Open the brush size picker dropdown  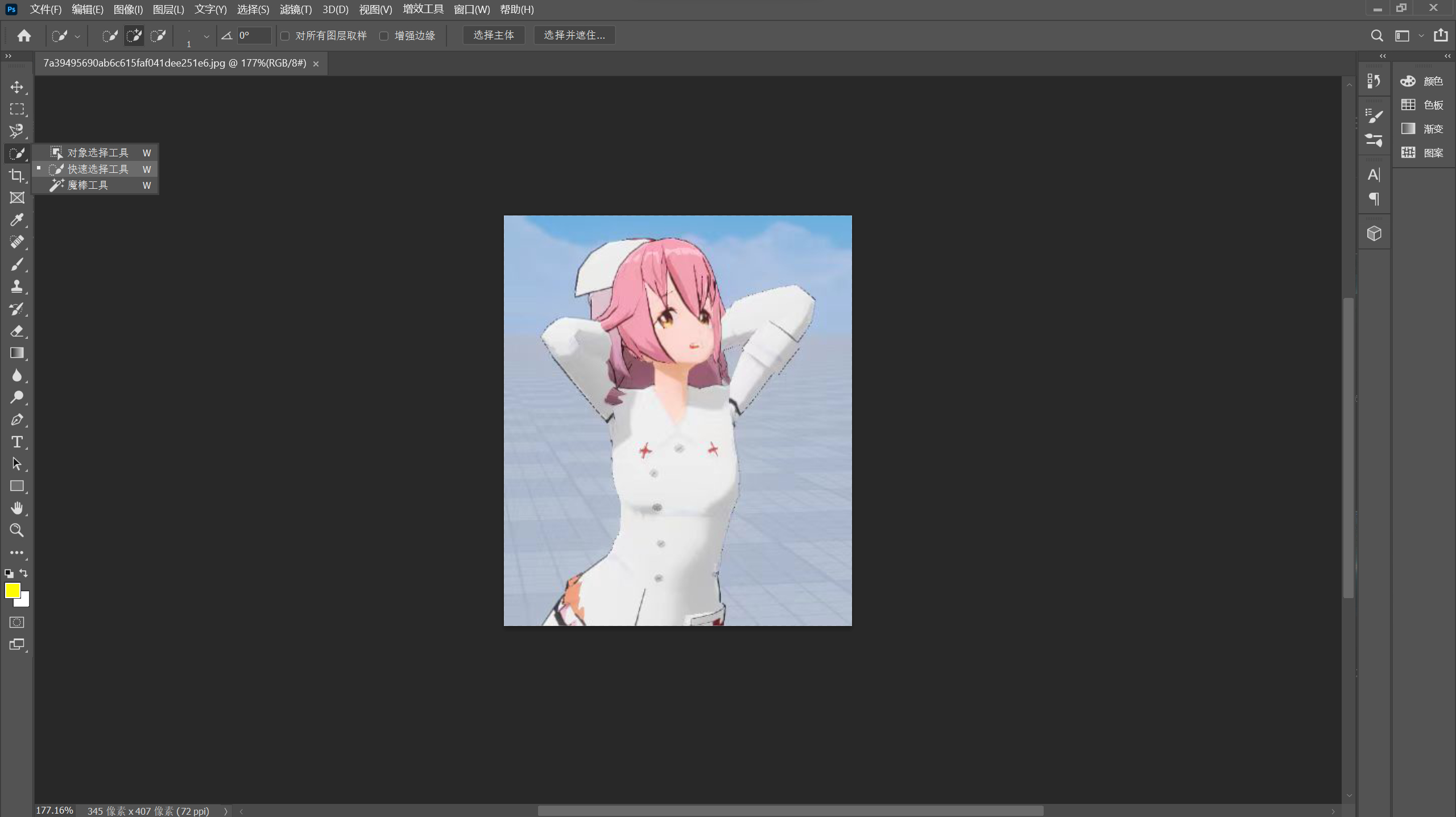(x=206, y=36)
